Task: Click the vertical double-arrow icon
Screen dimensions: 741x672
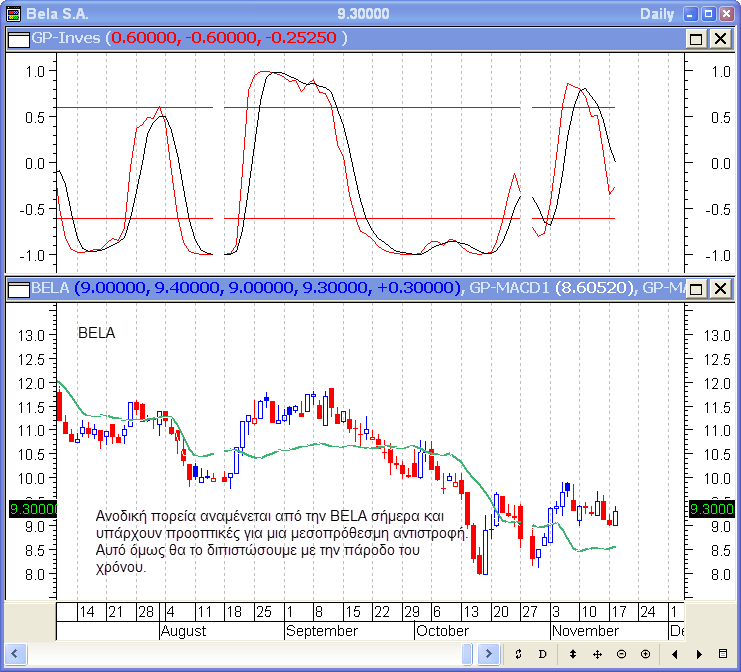Action: [x=573, y=654]
